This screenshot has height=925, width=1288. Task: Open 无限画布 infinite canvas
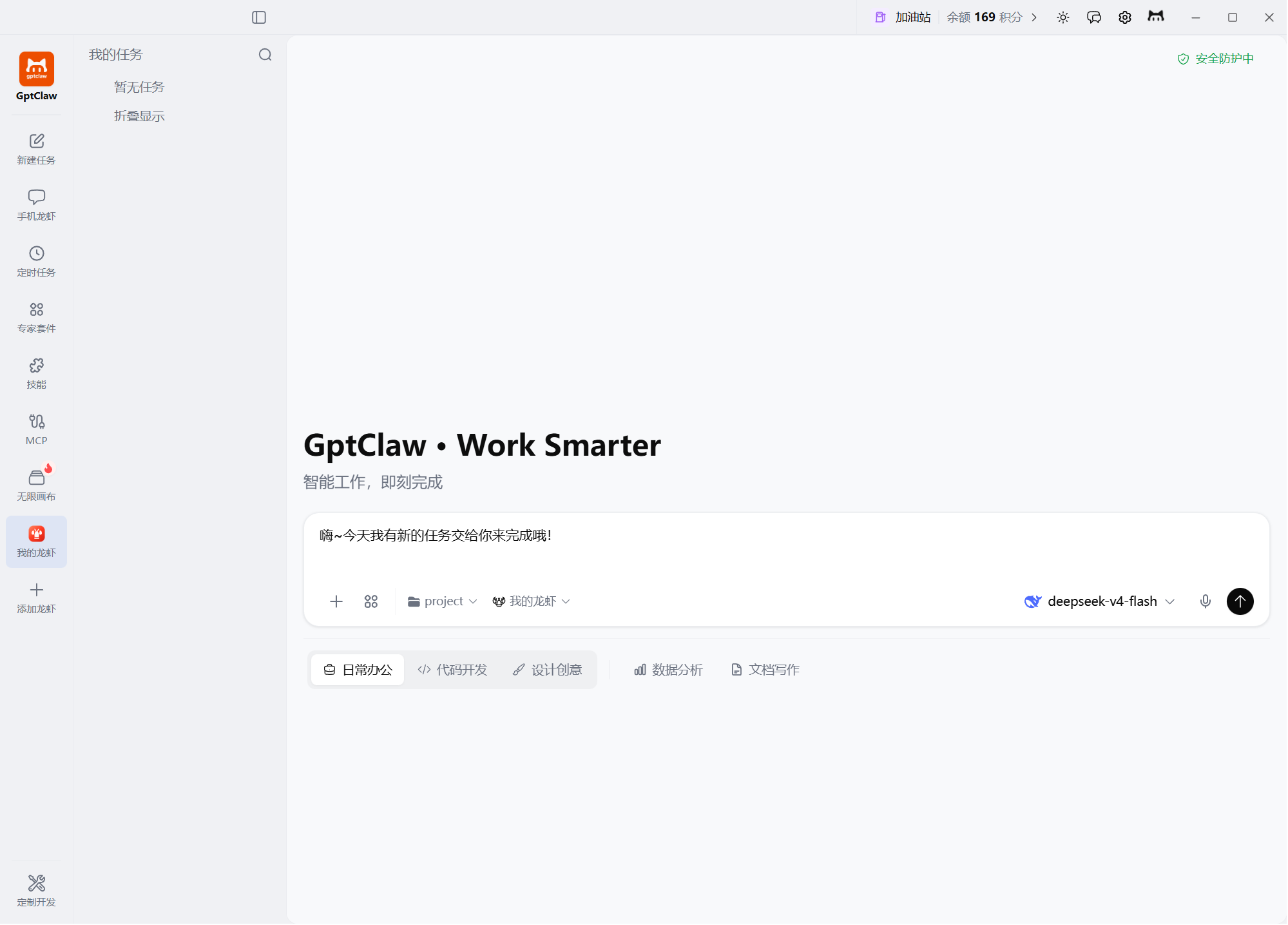pos(37,485)
